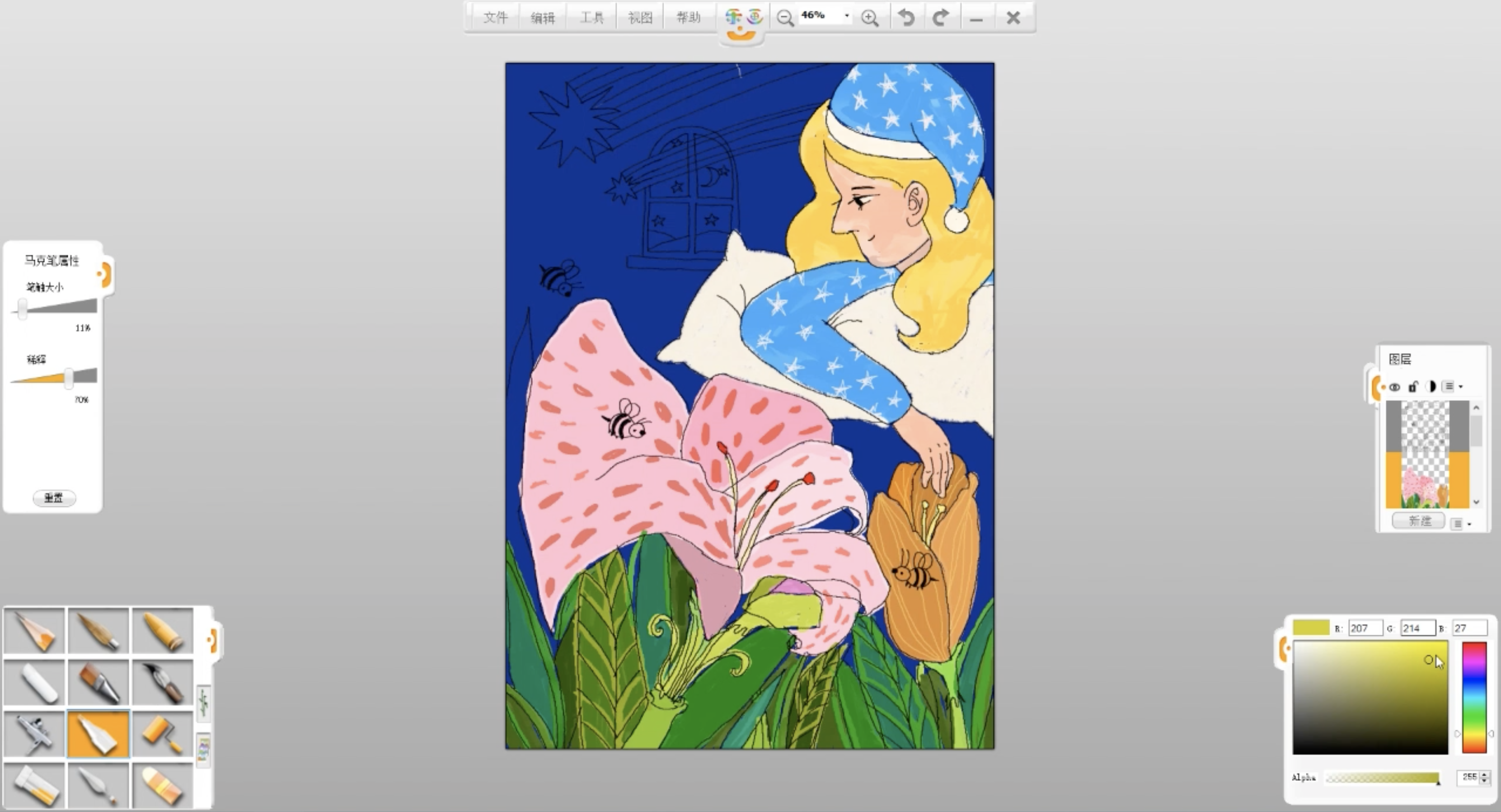This screenshot has height=812, width=1501.
Task: Select the paint tube tool
Action: click(35, 786)
